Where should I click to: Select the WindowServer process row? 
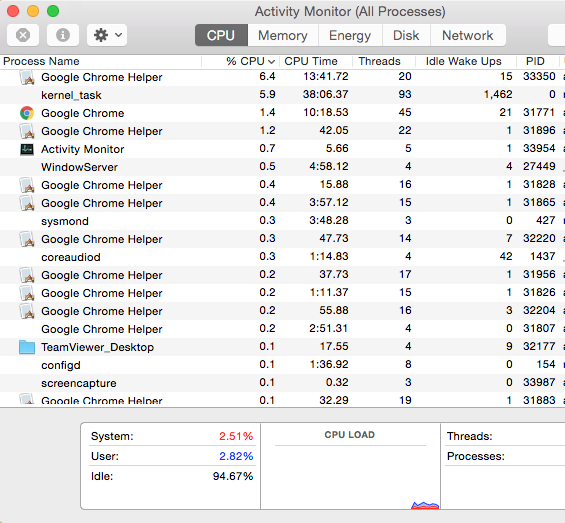(282, 167)
